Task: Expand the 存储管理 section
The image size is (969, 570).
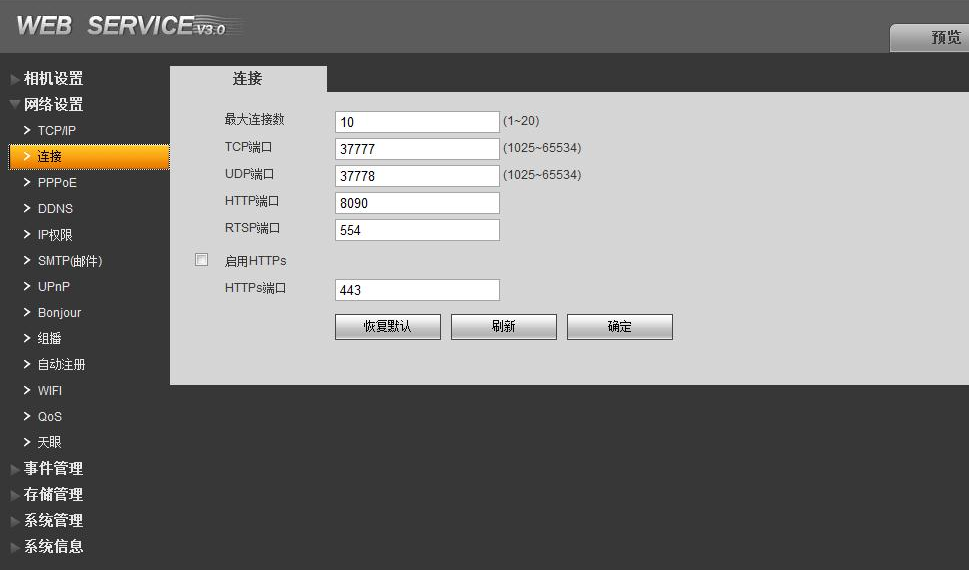Action: click(53, 495)
